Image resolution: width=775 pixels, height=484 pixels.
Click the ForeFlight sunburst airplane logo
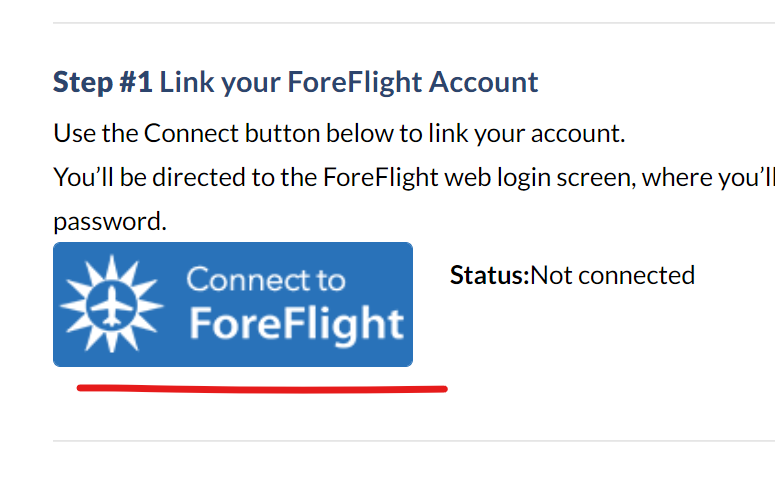pyautogui.click(x=112, y=304)
